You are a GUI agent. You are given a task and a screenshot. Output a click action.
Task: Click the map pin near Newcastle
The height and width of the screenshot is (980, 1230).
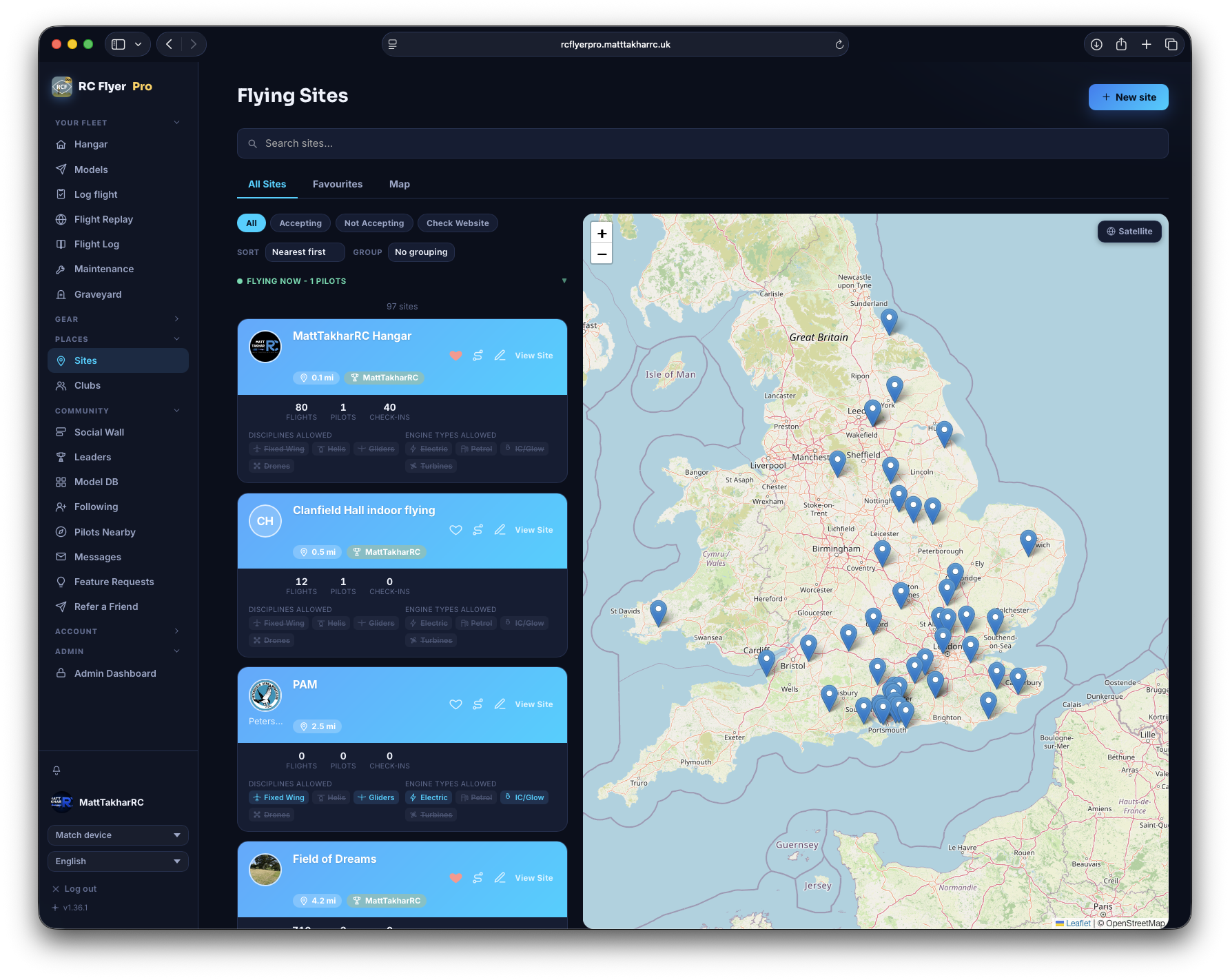click(x=889, y=321)
